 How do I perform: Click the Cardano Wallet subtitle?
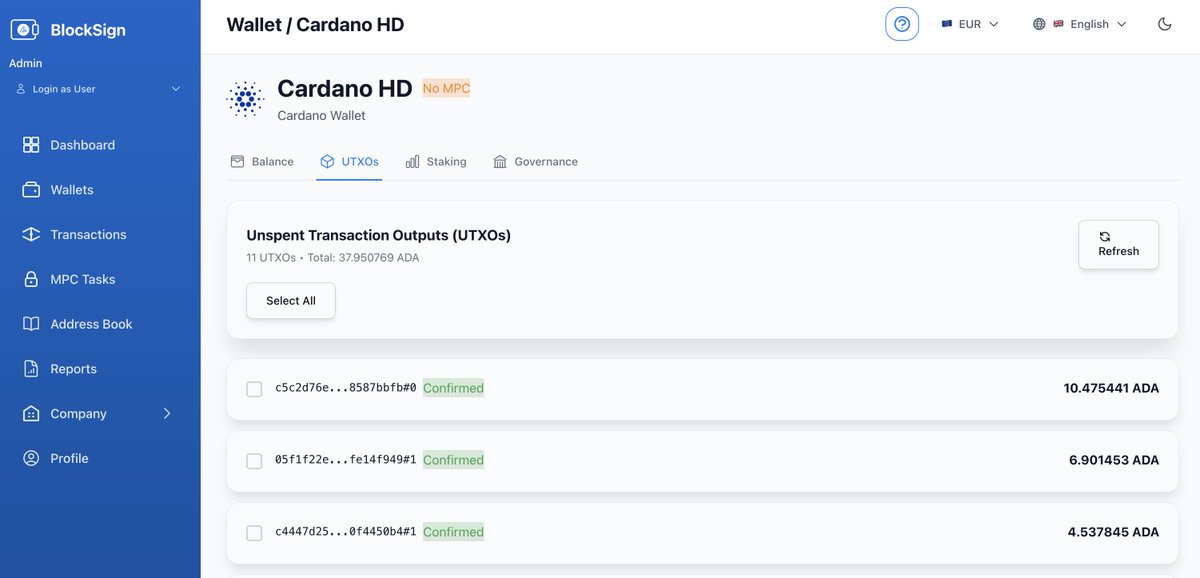[x=321, y=116]
